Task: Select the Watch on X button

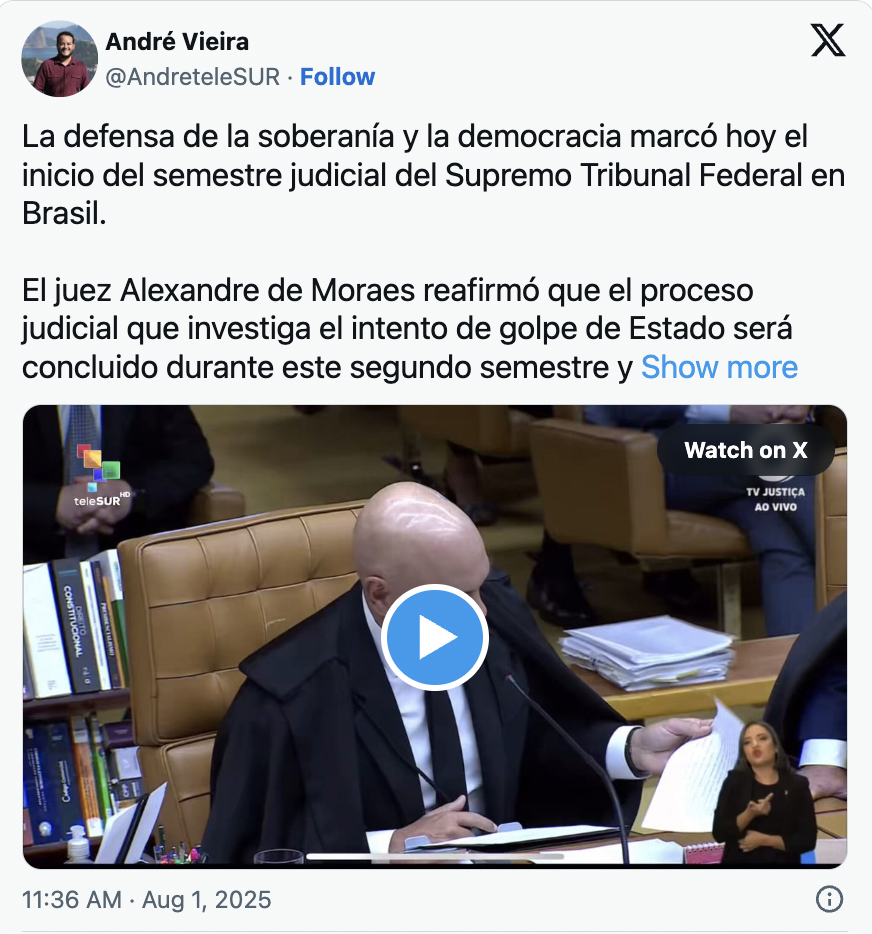Action: [746, 450]
